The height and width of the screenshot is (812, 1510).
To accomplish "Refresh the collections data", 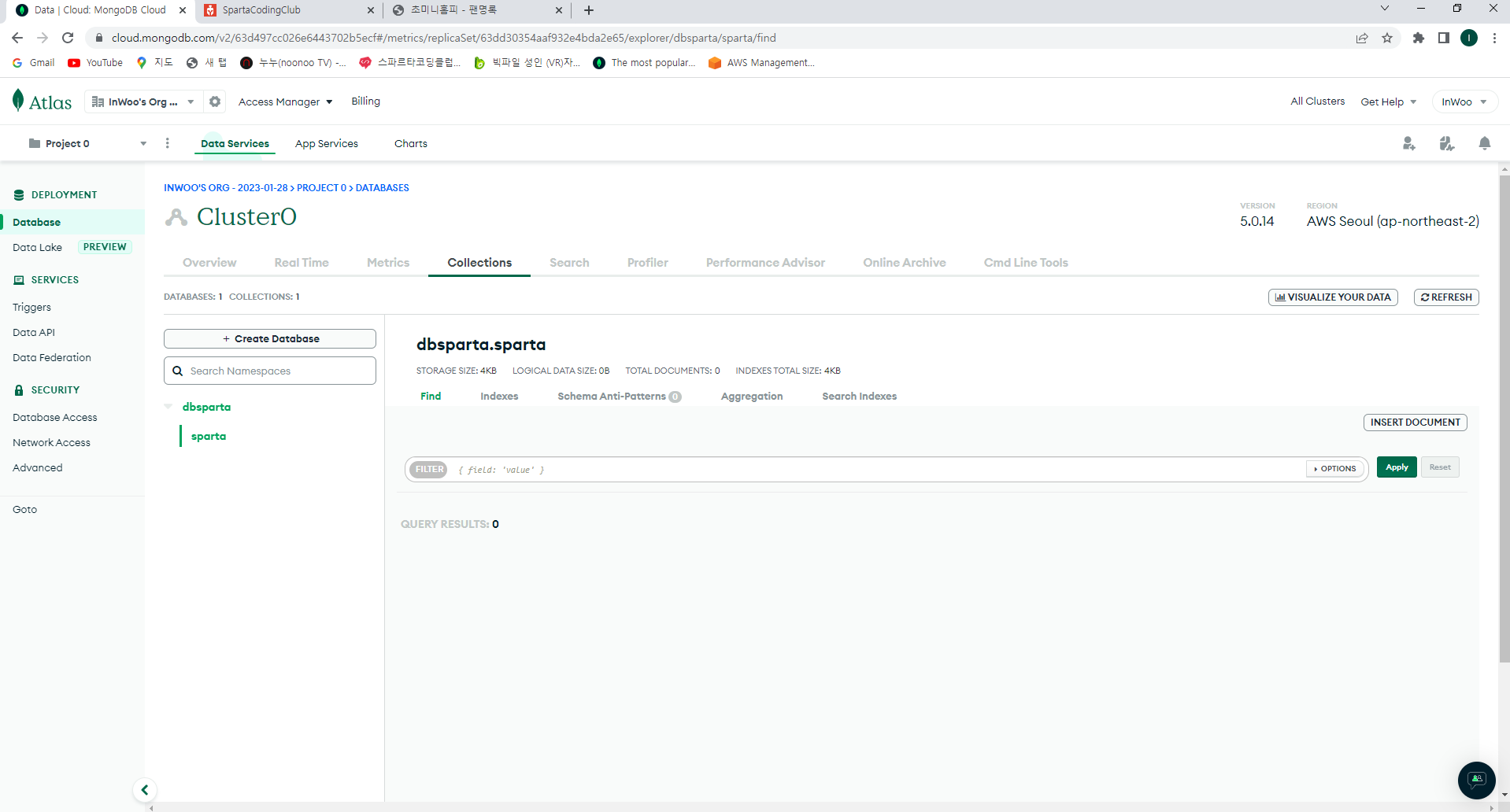I will pyautogui.click(x=1446, y=297).
